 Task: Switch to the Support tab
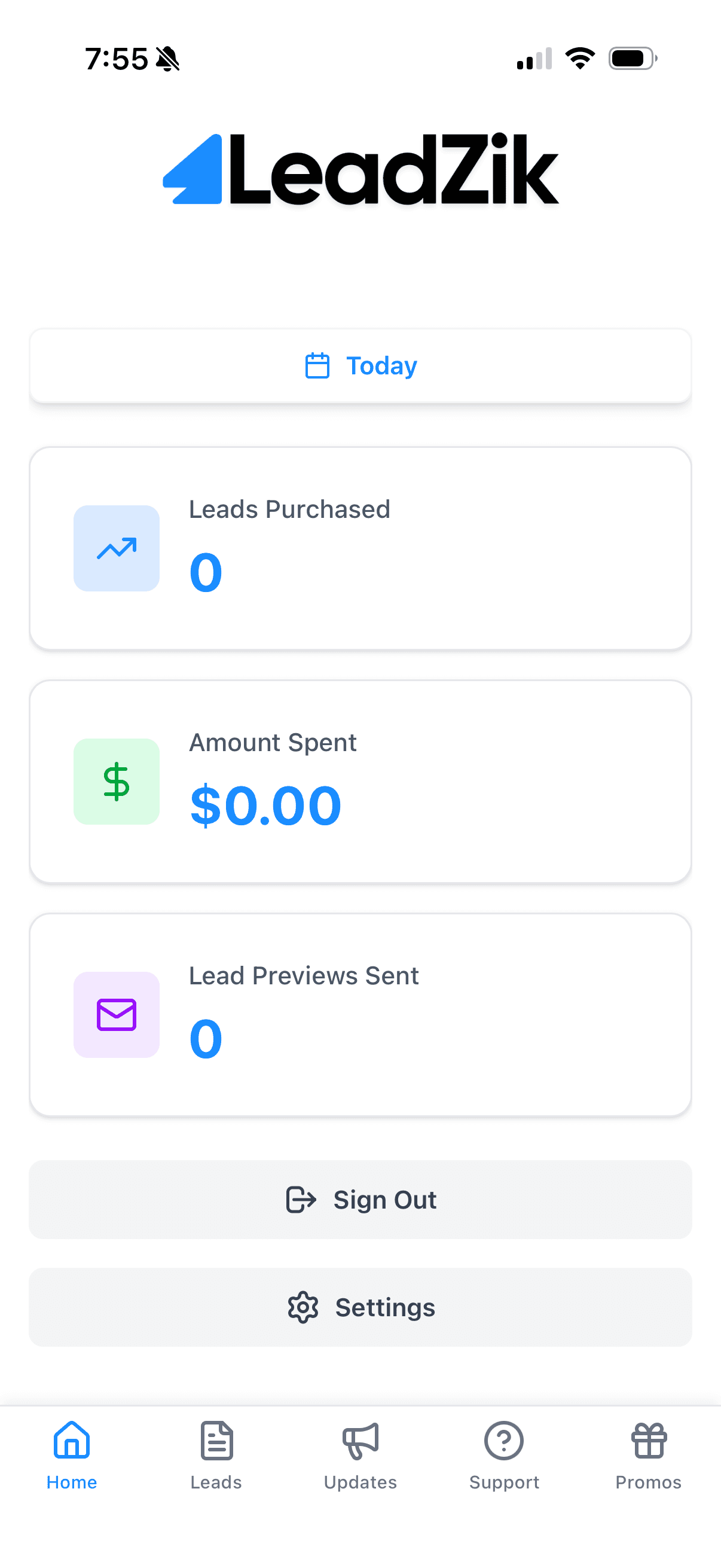click(x=505, y=1461)
